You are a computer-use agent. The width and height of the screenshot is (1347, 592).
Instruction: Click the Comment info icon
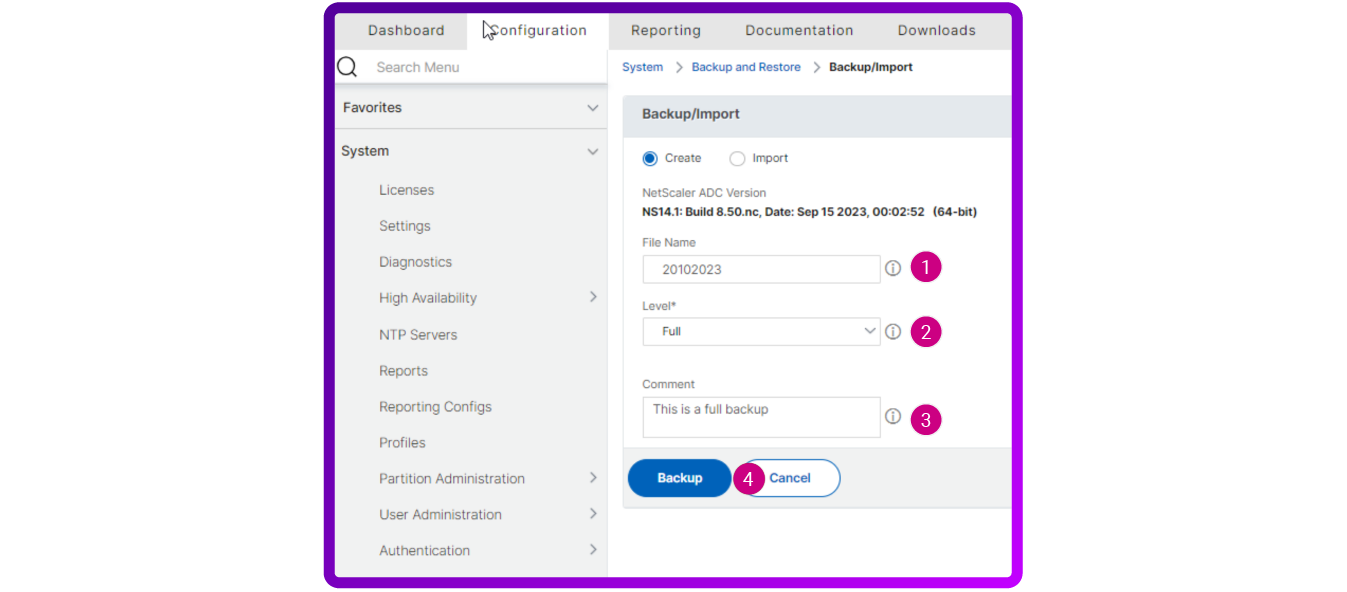[893, 417]
